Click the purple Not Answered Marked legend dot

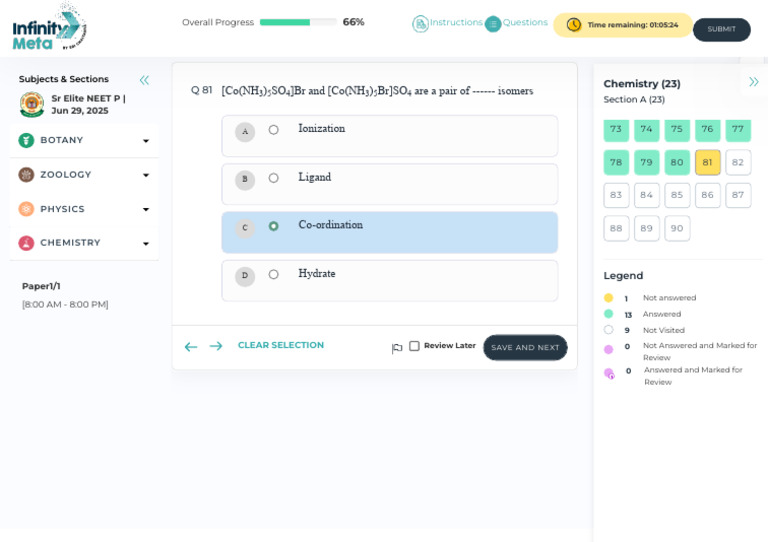pyautogui.click(x=608, y=350)
